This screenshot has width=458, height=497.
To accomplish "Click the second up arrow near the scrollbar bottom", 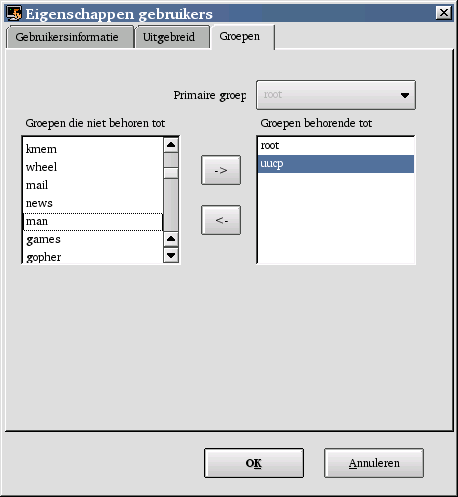I will 171,239.
